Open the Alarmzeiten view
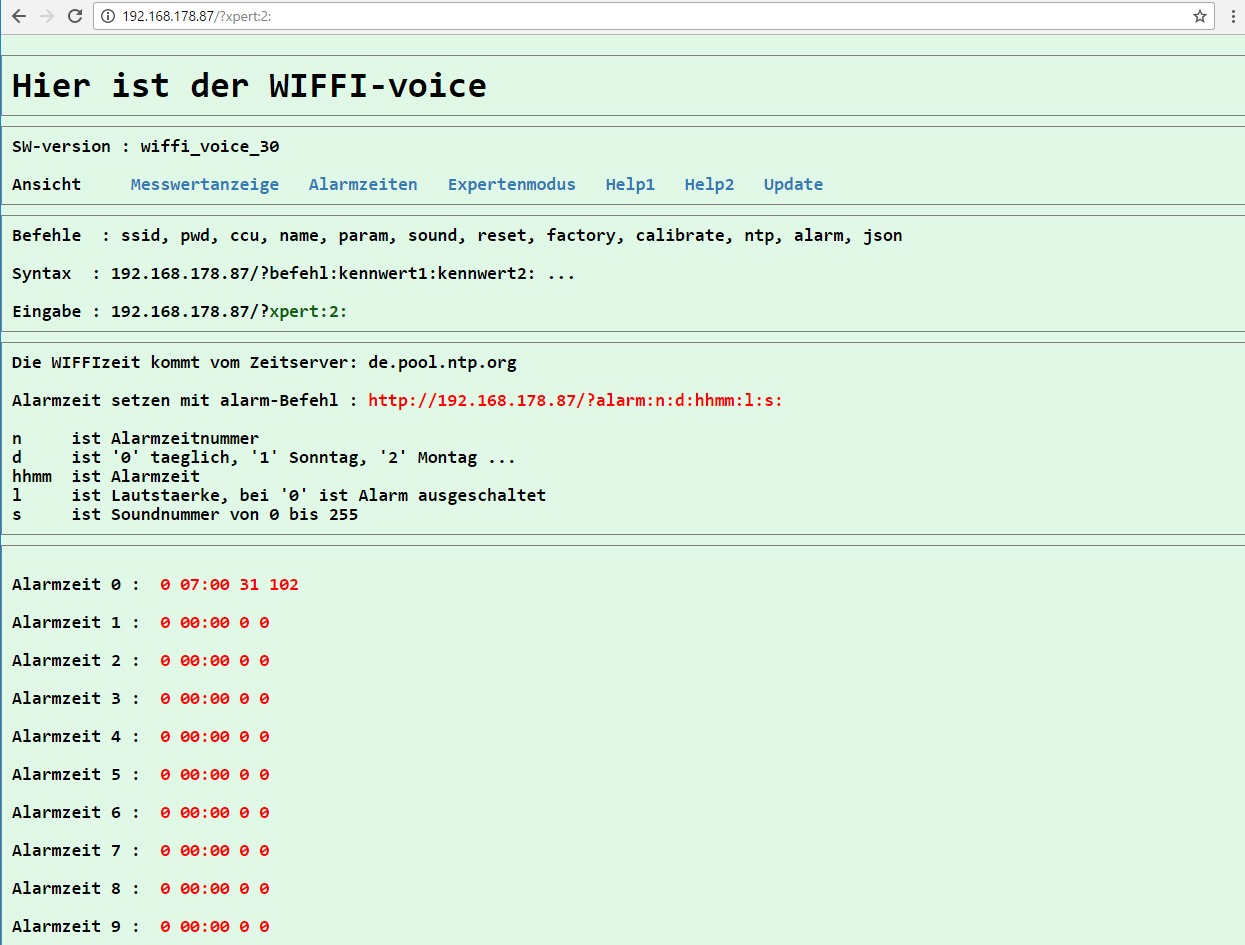 [363, 184]
